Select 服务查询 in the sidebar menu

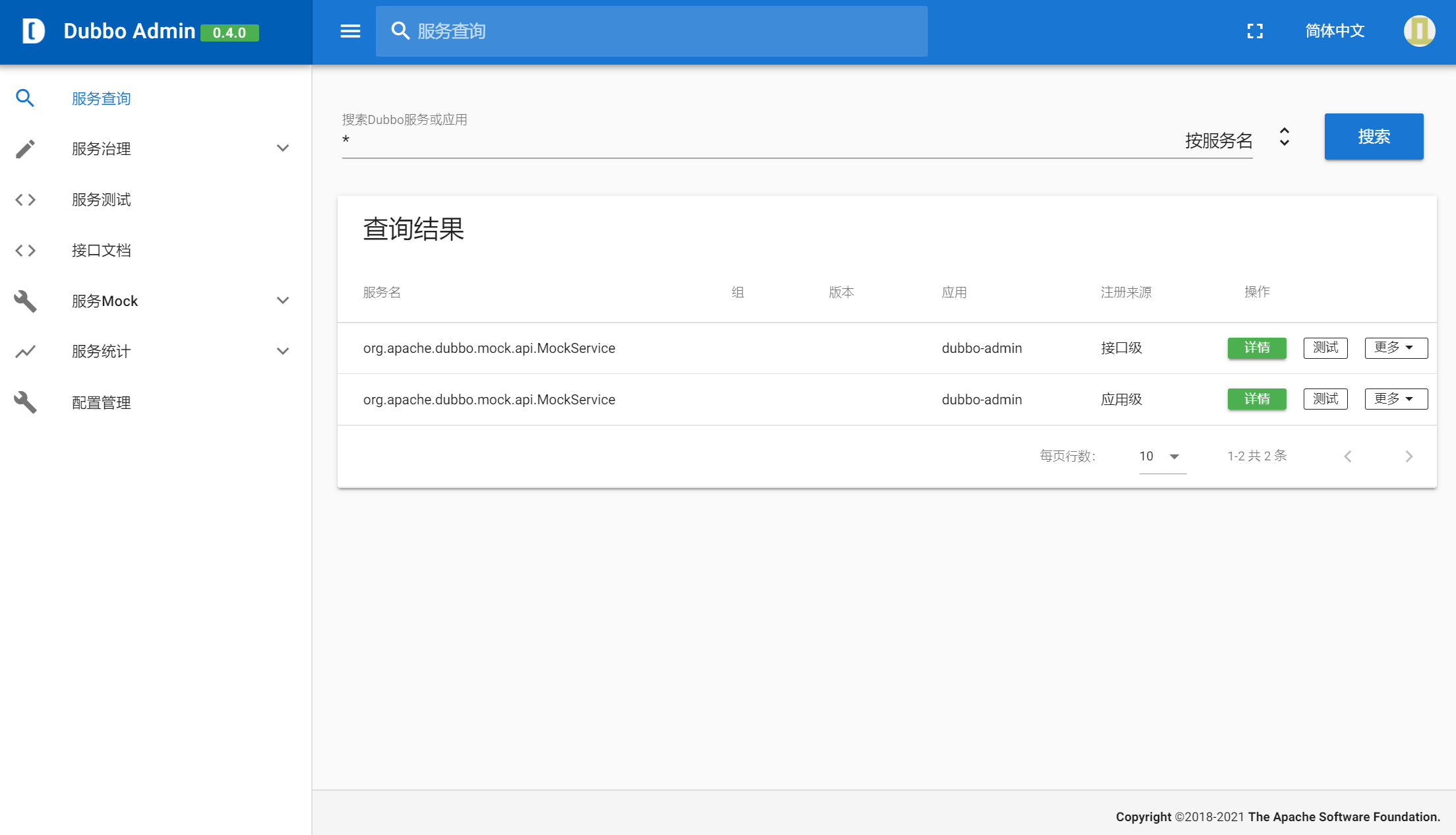[x=101, y=98]
